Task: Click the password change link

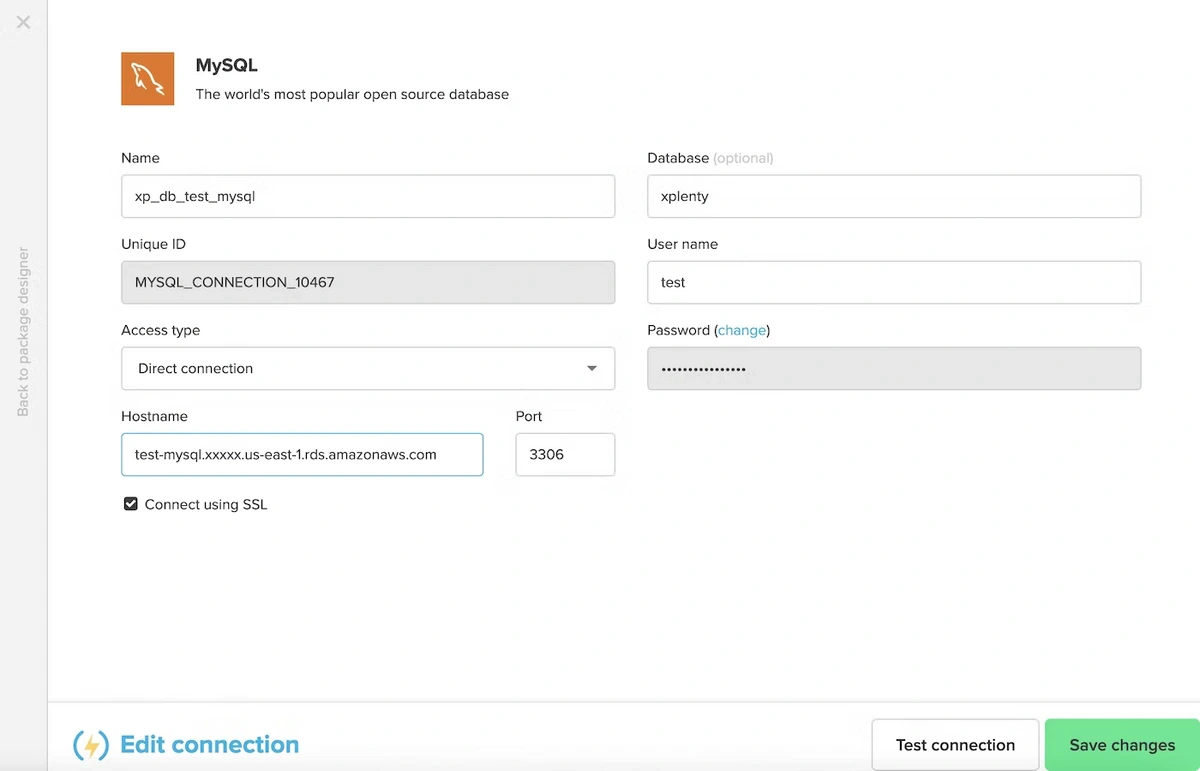Action: [x=742, y=330]
